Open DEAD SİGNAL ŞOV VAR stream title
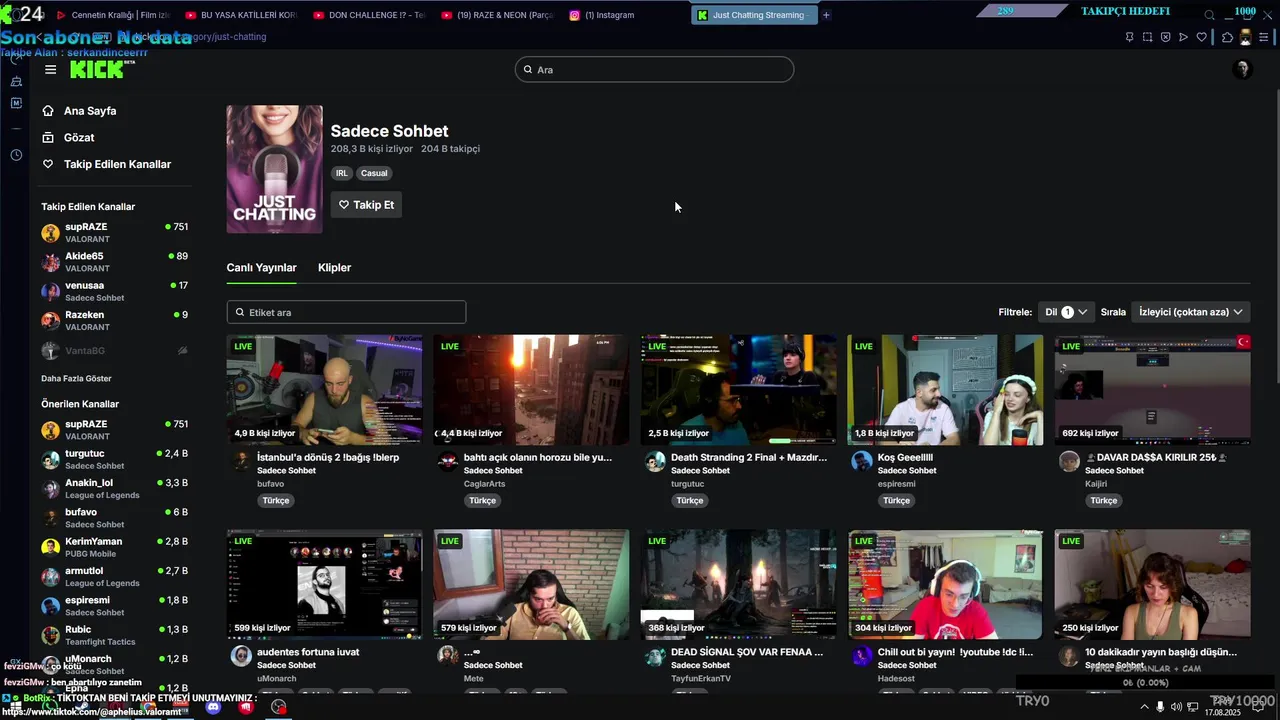Image resolution: width=1280 pixels, height=720 pixels. [747, 652]
